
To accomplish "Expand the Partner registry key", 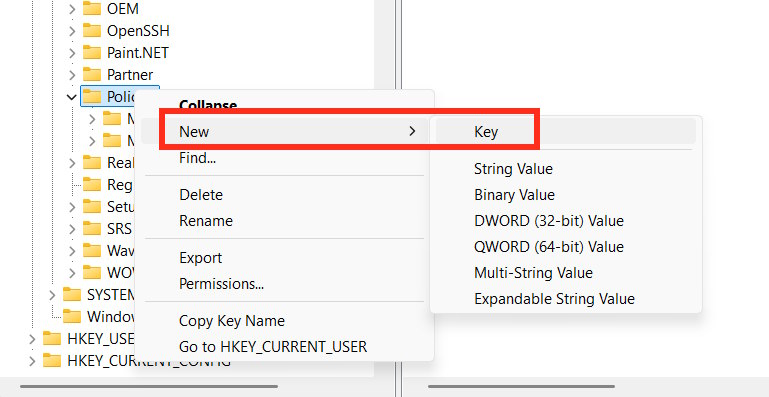I will pyautogui.click(x=72, y=75).
